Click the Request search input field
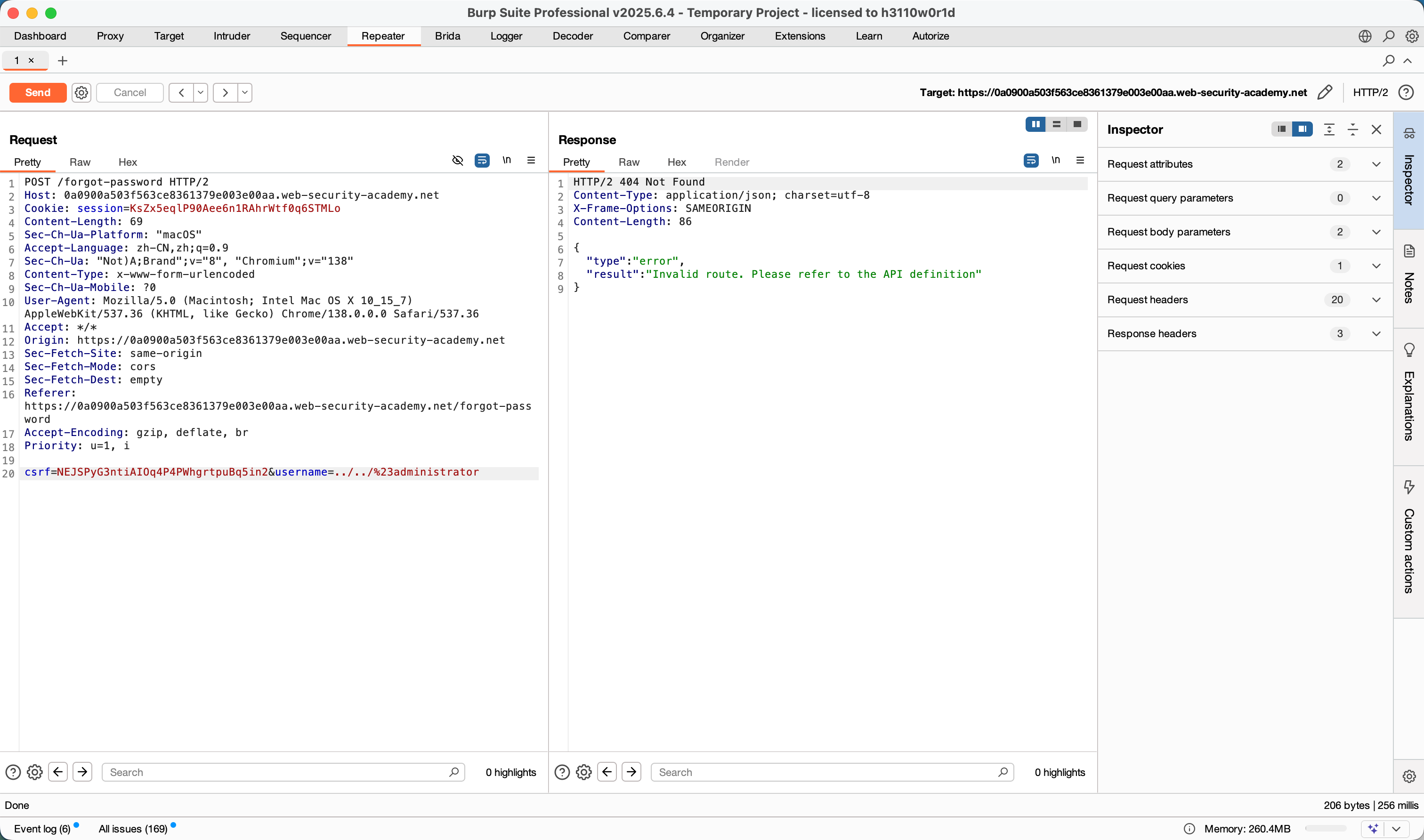Image resolution: width=1424 pixels, height=840 pixels. pos(277,772)
